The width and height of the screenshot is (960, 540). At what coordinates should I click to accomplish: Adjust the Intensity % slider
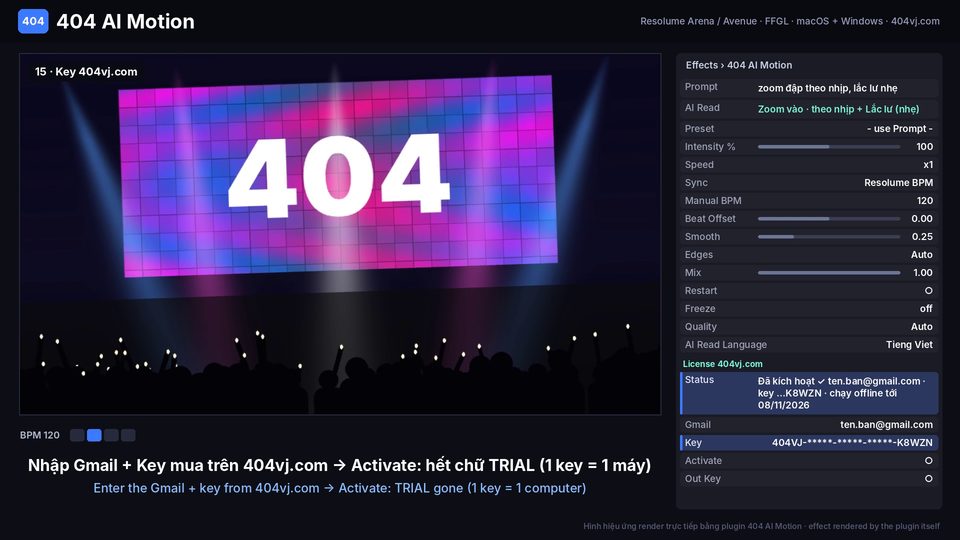[829, 147]
